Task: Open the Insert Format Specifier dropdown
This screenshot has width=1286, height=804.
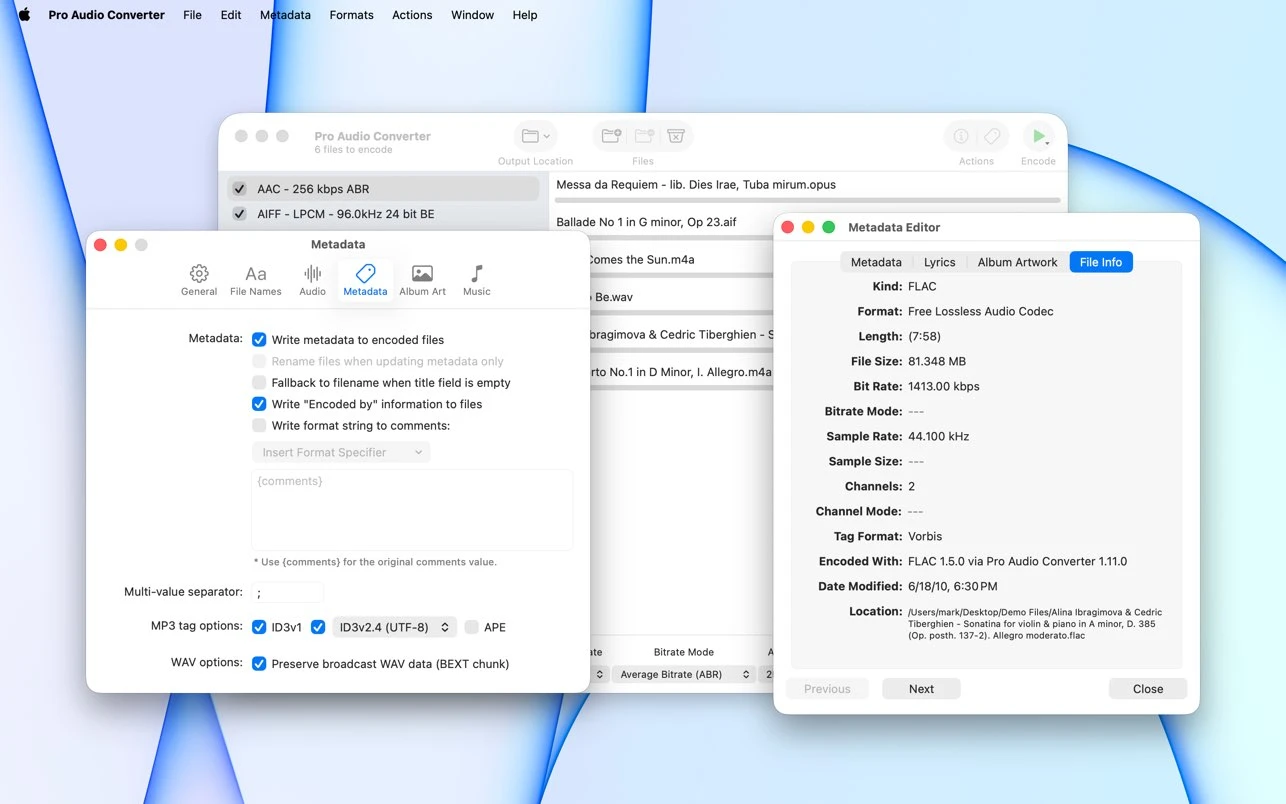Action: point(341,452)
